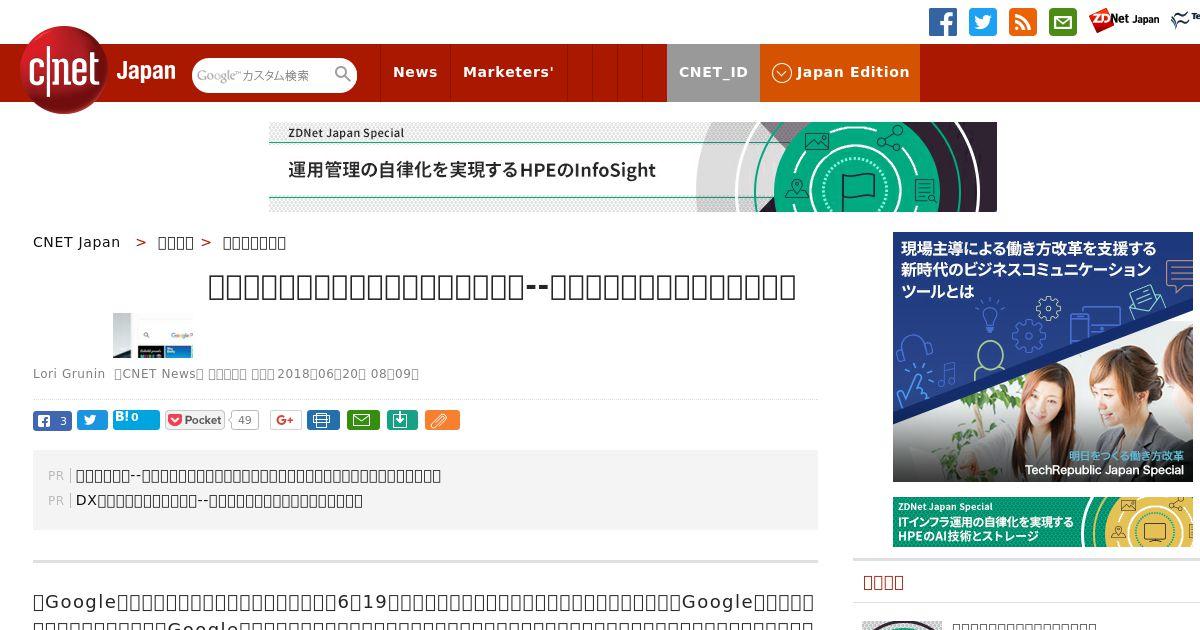1200x630 pixels.
Task: Click the second breadcrumb category link
Action: point(176,242)
